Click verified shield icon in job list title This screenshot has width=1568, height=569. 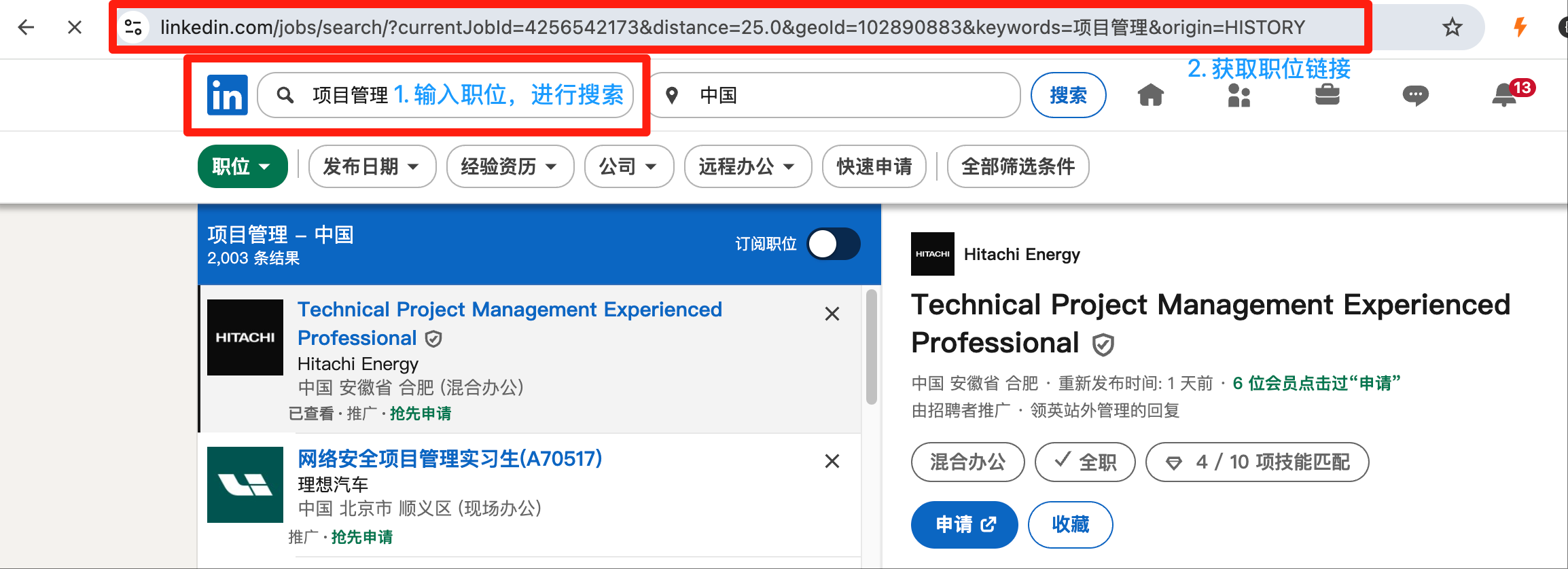click(433, 339)
